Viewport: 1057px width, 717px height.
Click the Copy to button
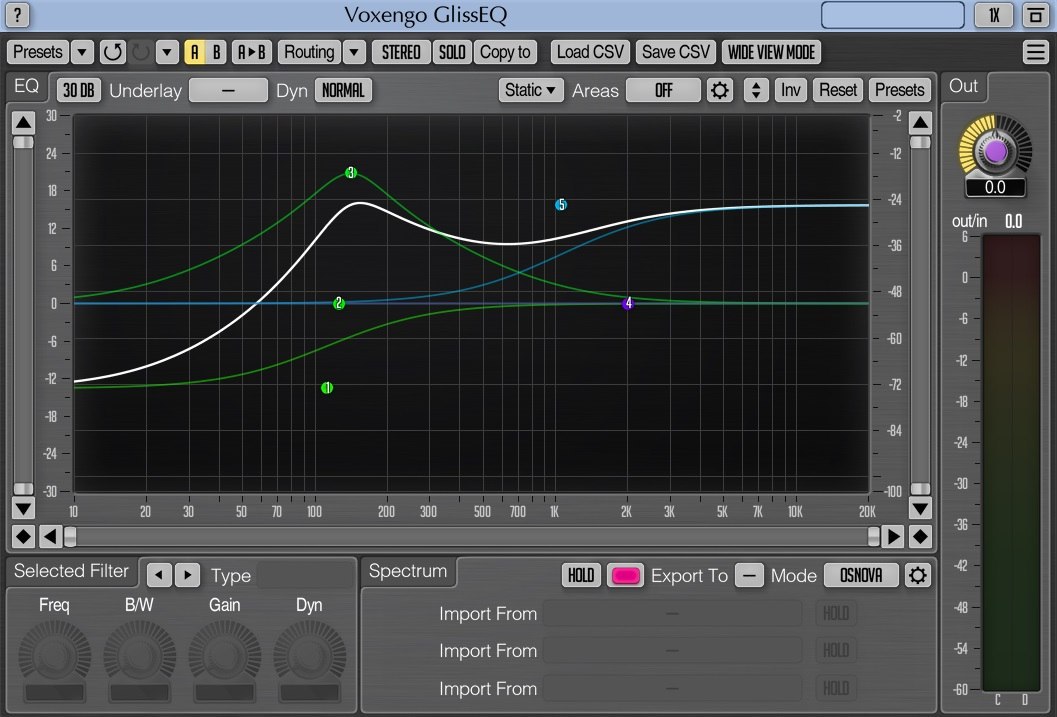click(x=505, y=52)
